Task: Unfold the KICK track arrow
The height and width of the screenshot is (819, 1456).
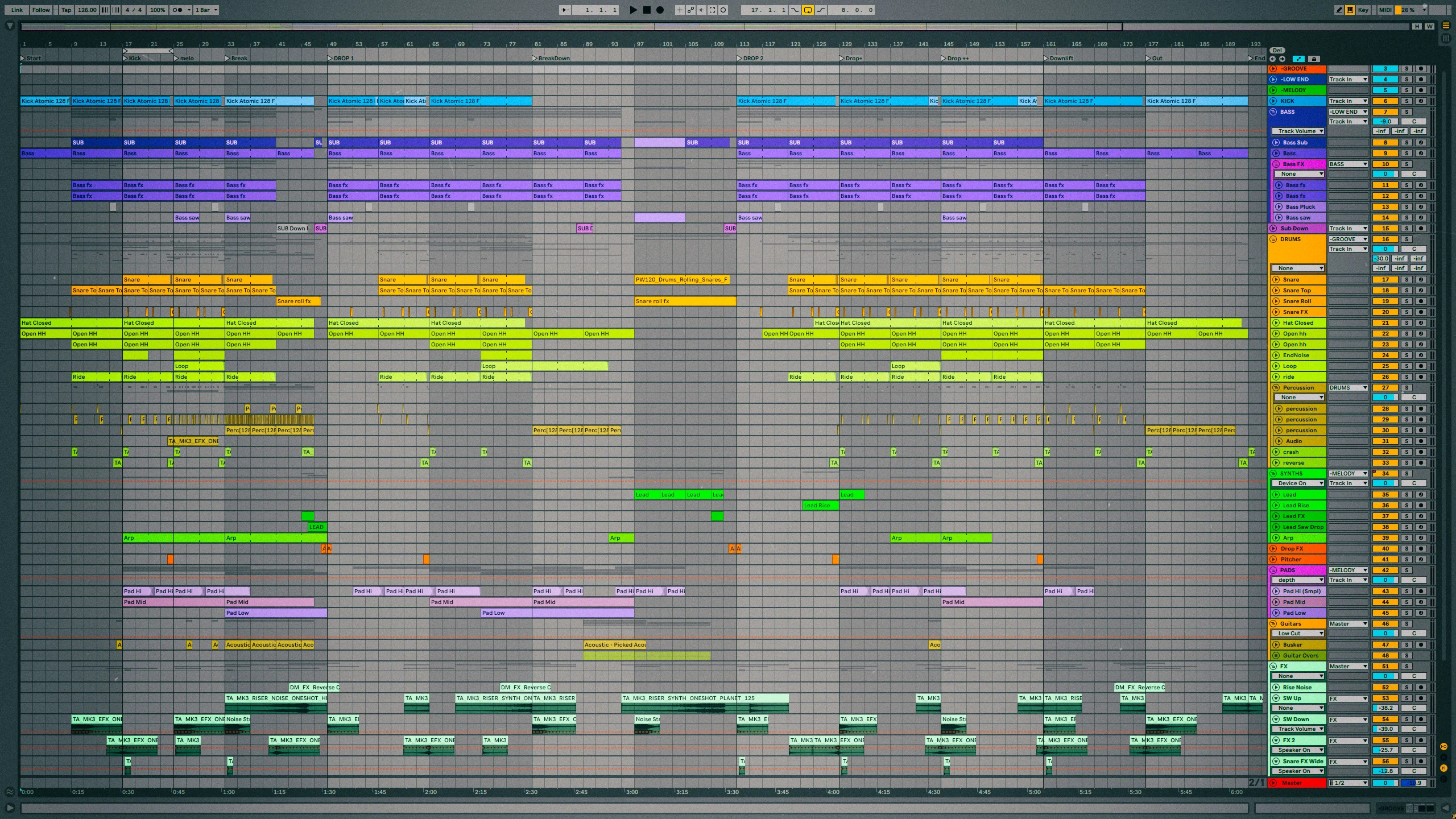Action: (1274, 101)
